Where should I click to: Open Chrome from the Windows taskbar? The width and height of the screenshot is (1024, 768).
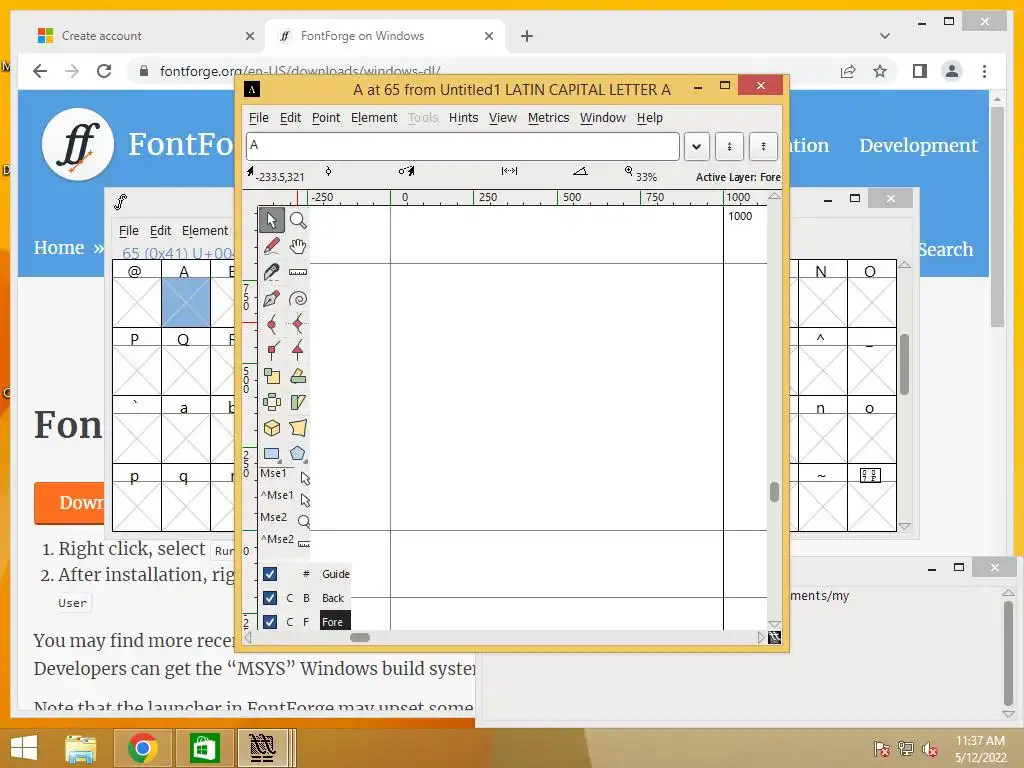coord(143,748)
